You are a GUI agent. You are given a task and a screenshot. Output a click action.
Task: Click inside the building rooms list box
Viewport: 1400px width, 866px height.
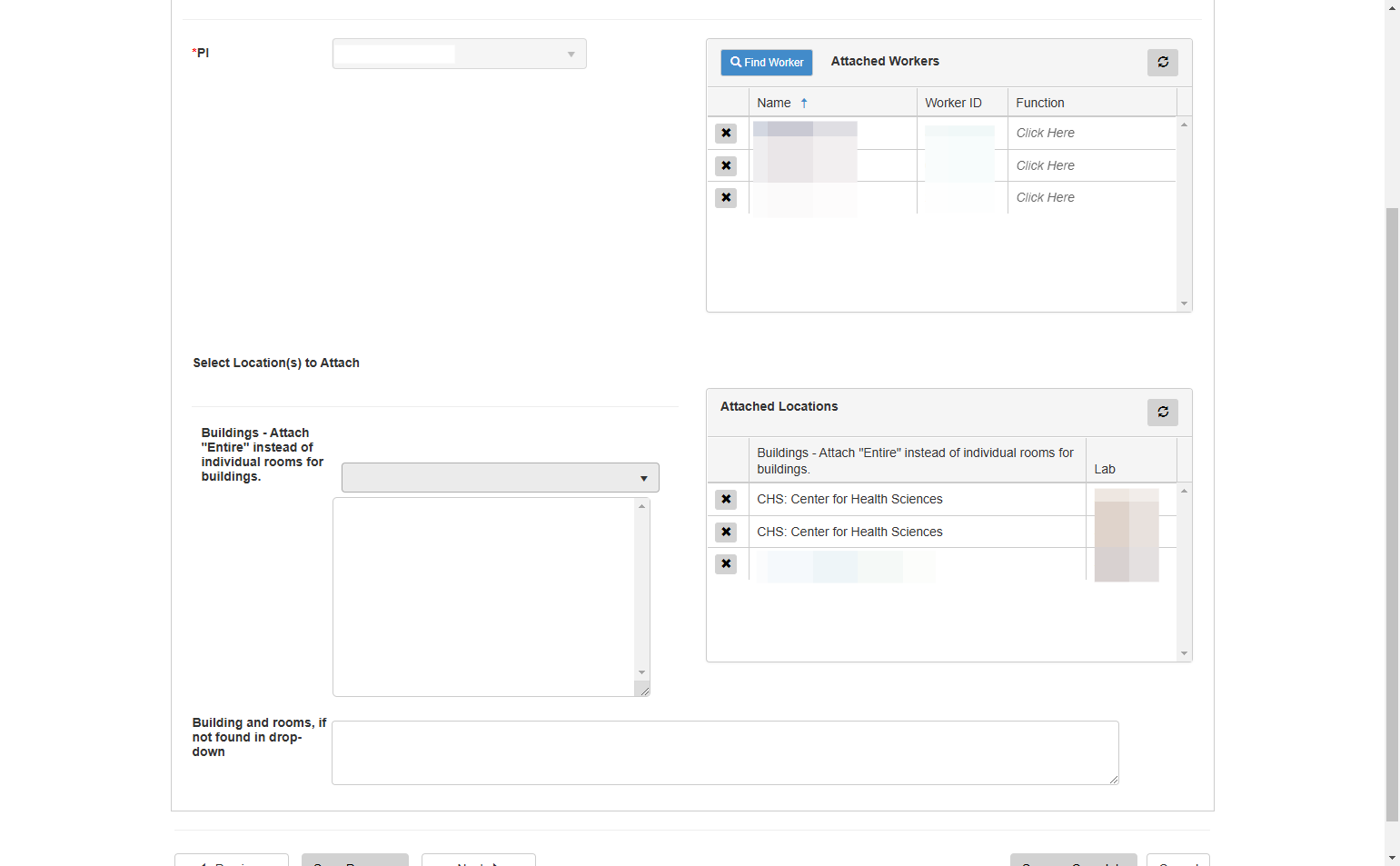pos(483,597)
